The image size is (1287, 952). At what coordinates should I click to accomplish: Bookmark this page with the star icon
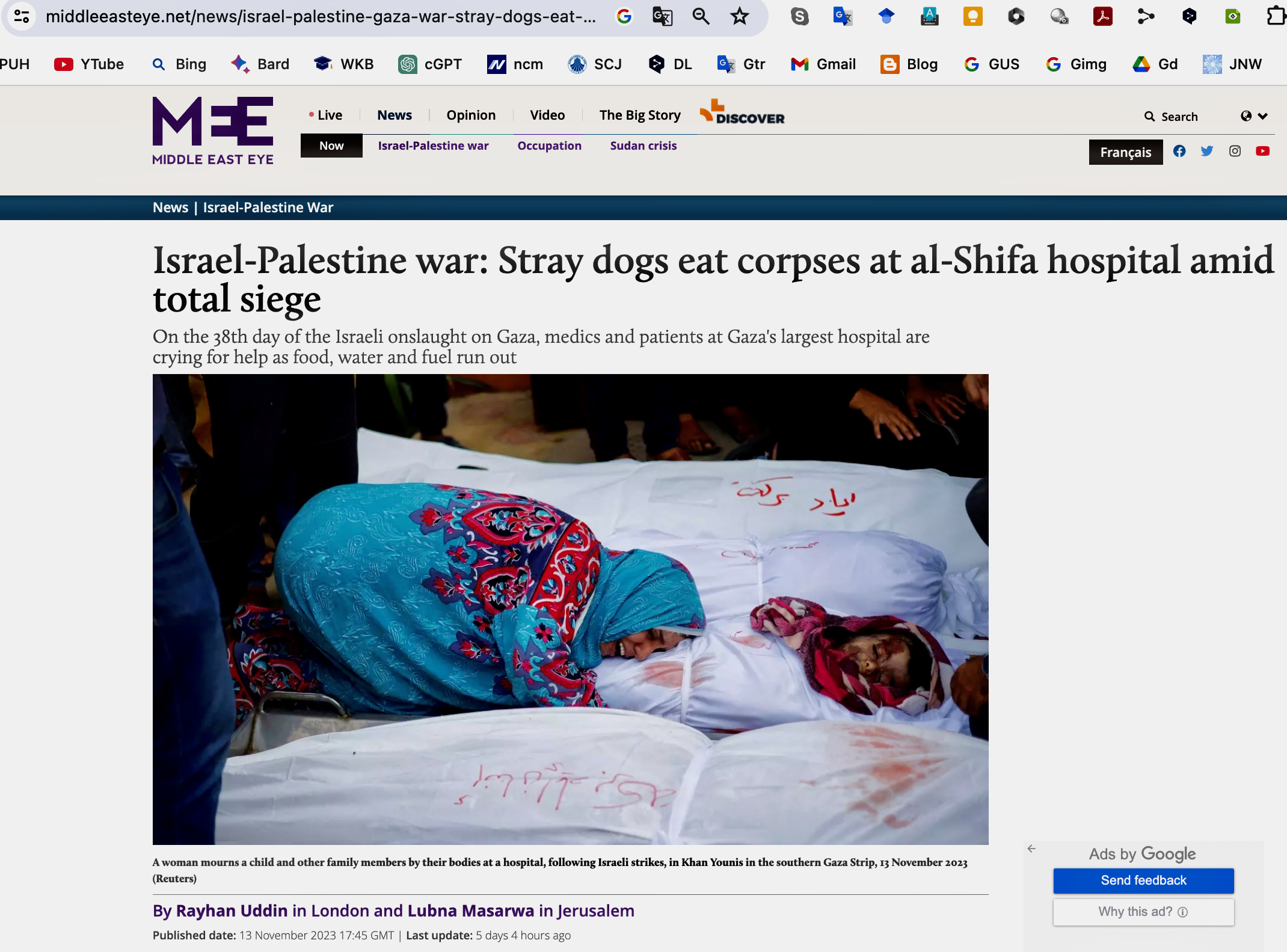(739, 16)
